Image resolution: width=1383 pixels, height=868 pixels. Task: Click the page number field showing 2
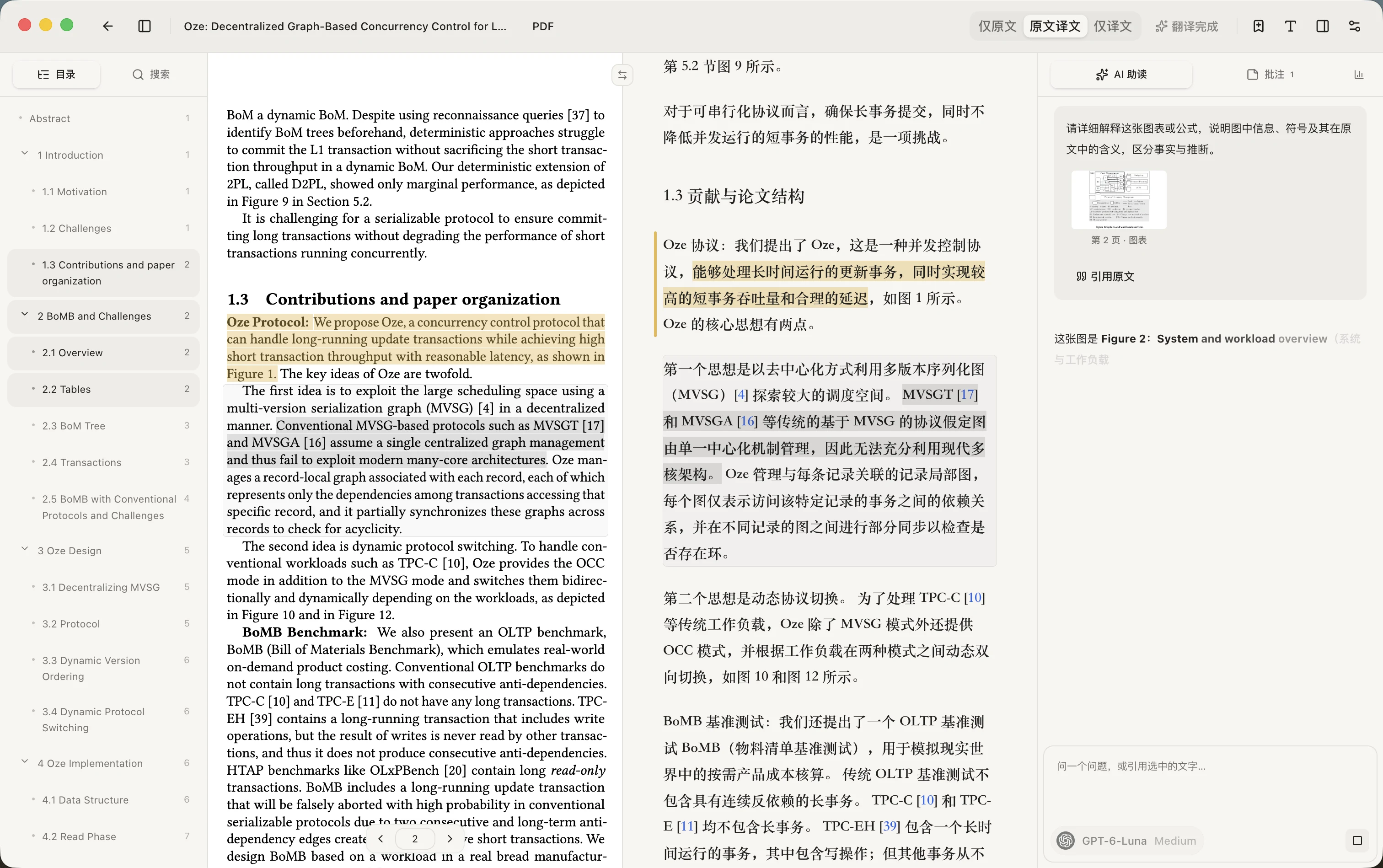tap(415, 839)
